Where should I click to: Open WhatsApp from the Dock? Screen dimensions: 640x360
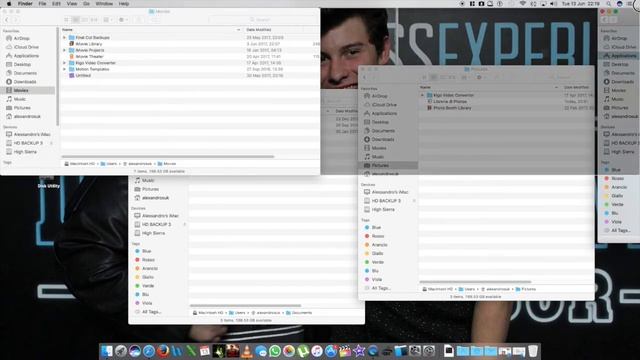[275, 351]
